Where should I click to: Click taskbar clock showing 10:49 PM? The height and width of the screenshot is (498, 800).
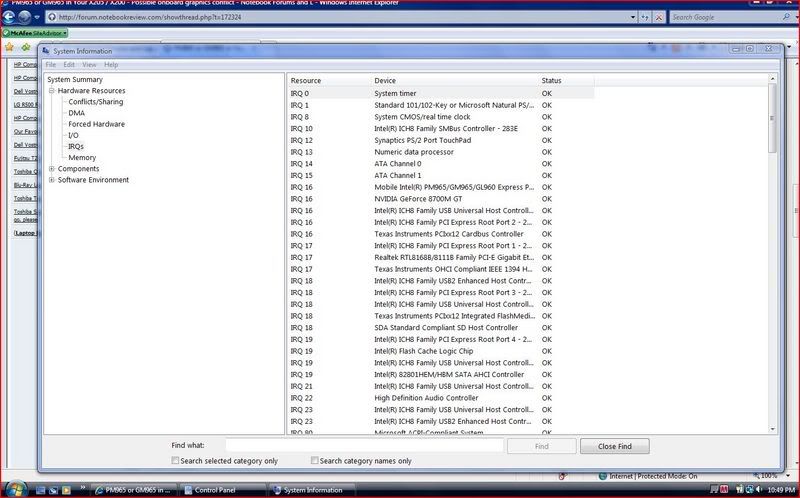tap(781, 490)
